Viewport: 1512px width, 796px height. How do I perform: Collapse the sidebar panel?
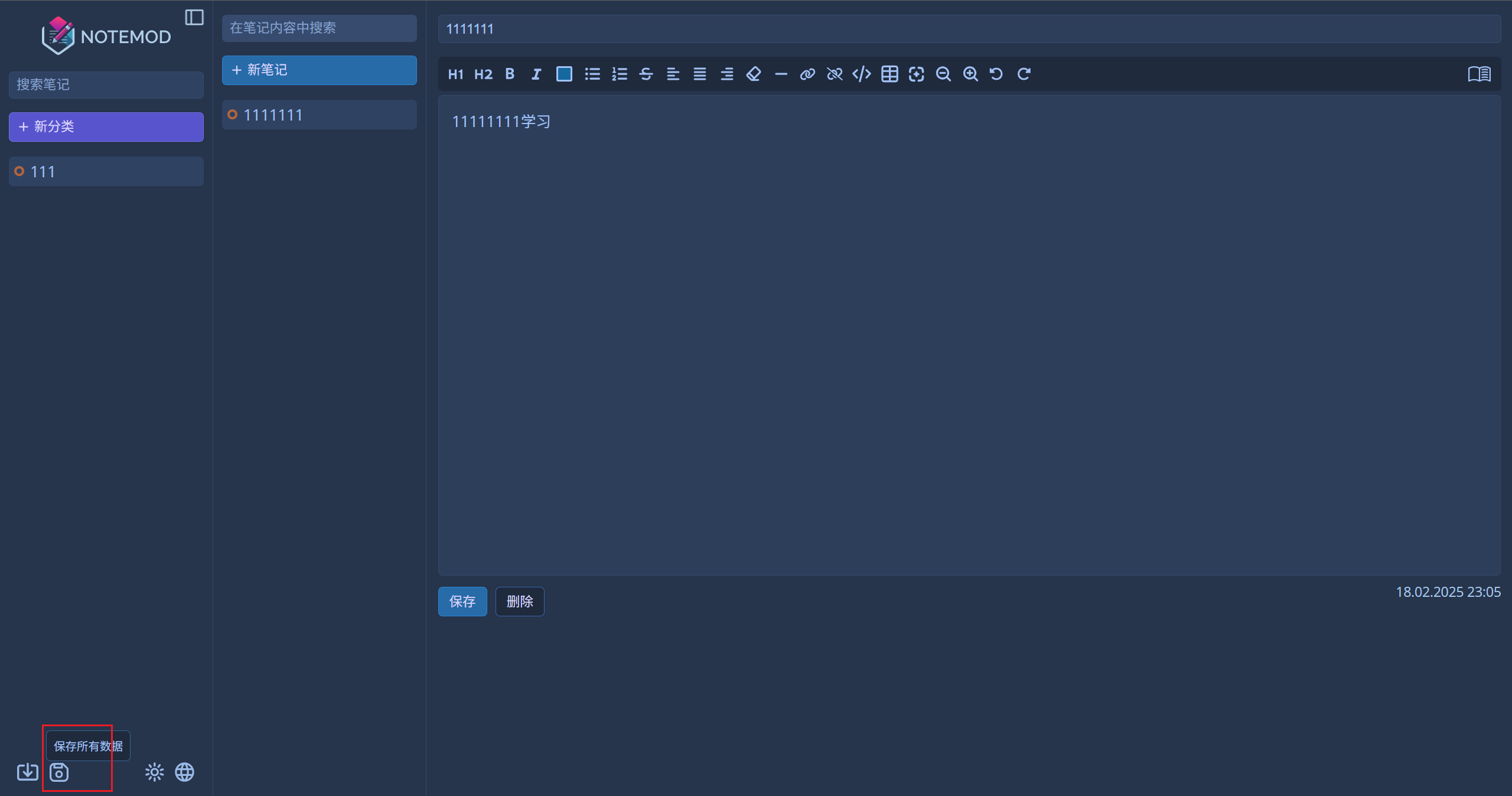(x=194, y=17)
